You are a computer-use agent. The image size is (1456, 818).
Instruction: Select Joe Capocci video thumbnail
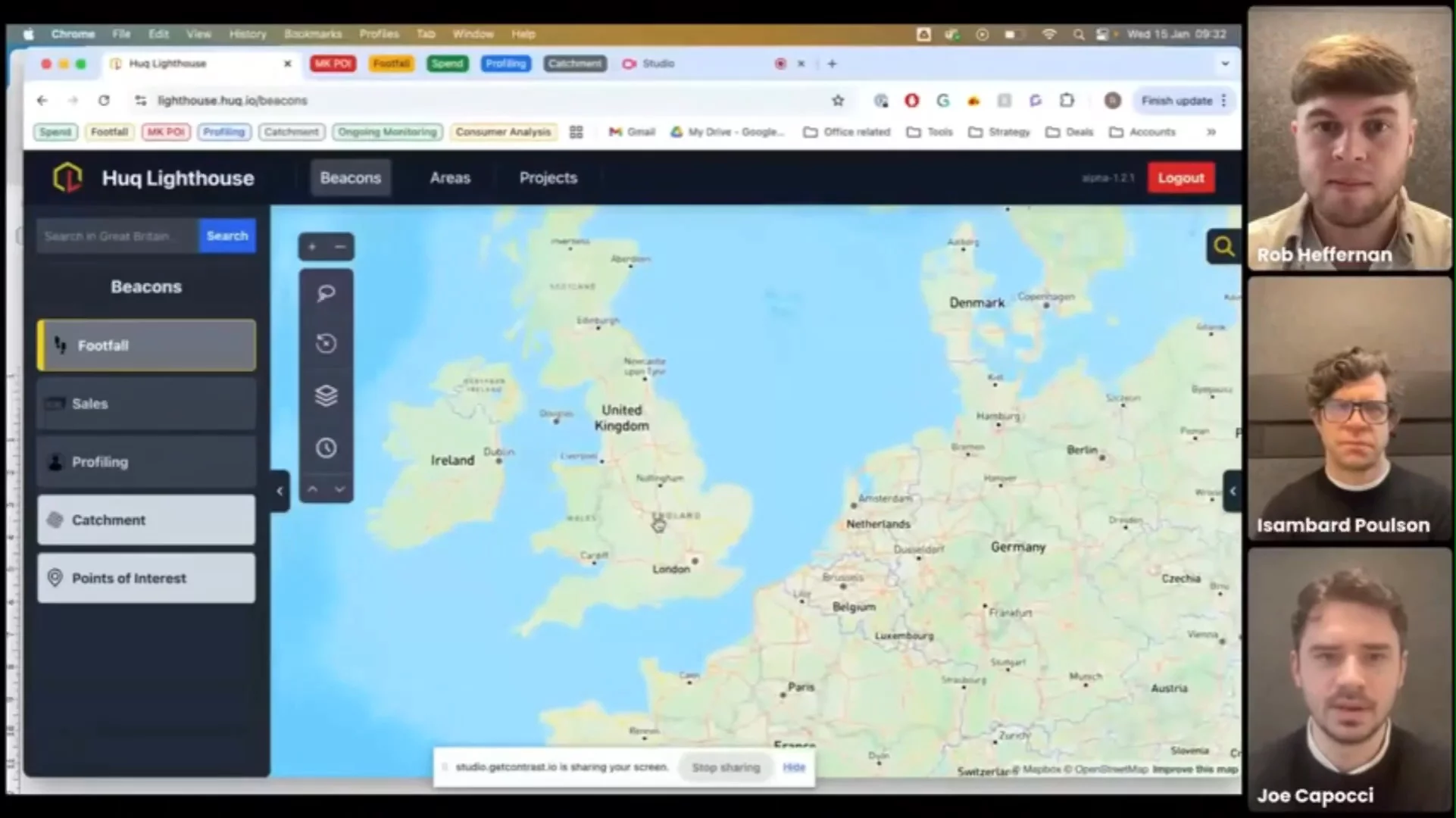pos(1349,680)
